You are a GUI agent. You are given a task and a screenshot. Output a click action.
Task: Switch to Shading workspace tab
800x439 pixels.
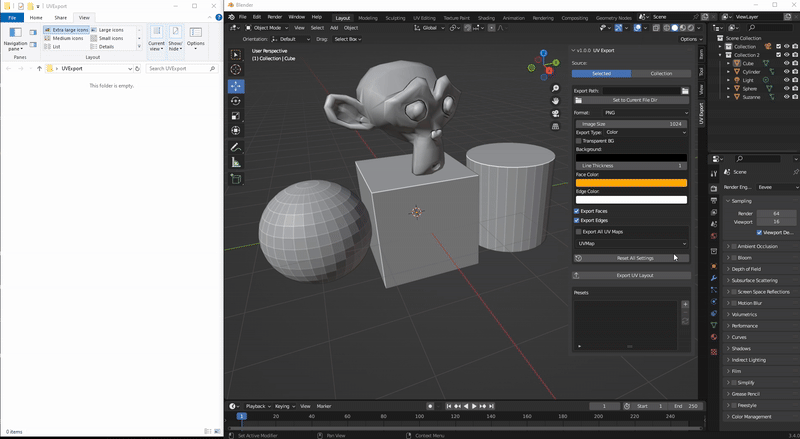(x=486, y=18)
